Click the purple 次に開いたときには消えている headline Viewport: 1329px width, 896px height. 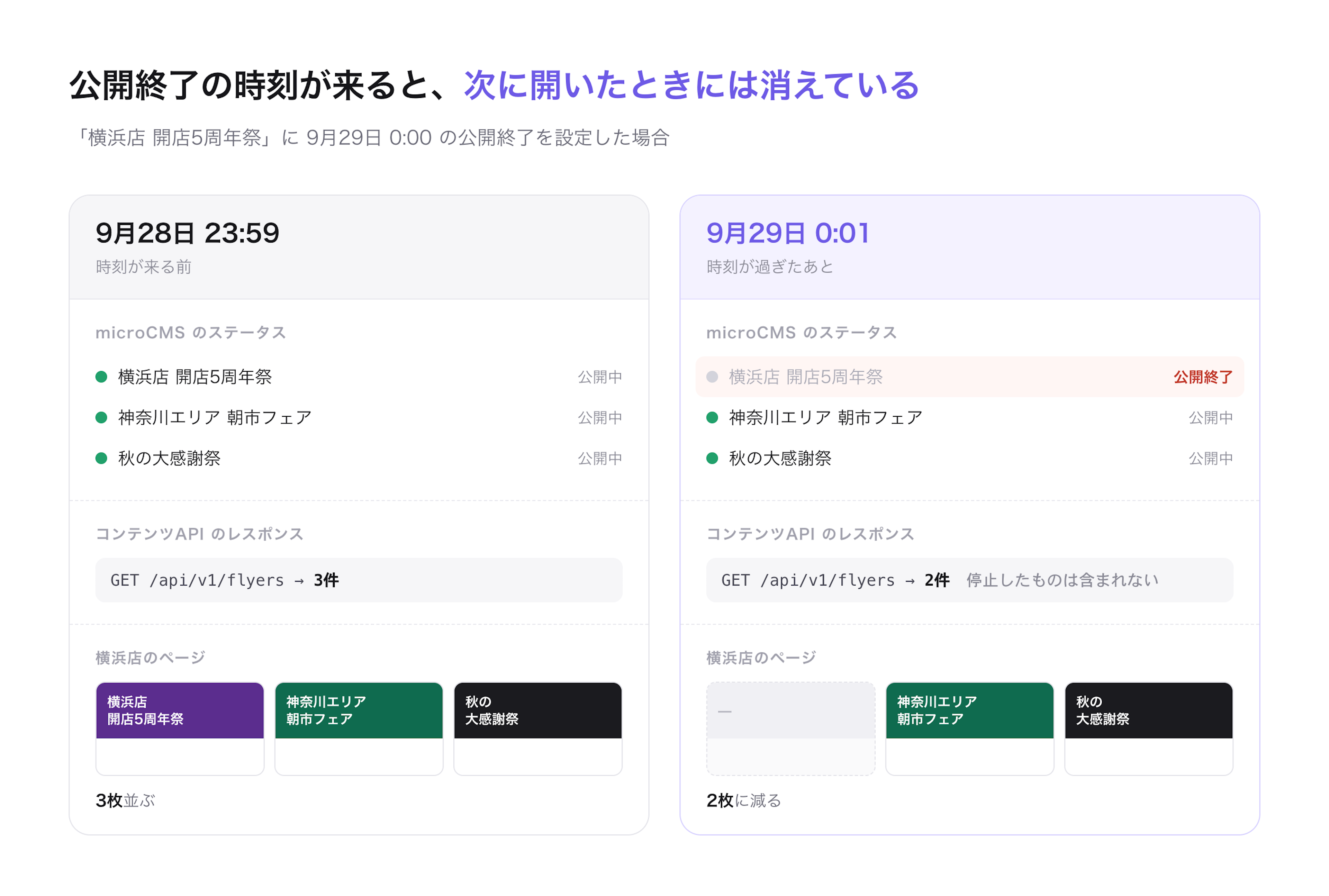click(691, 86)
